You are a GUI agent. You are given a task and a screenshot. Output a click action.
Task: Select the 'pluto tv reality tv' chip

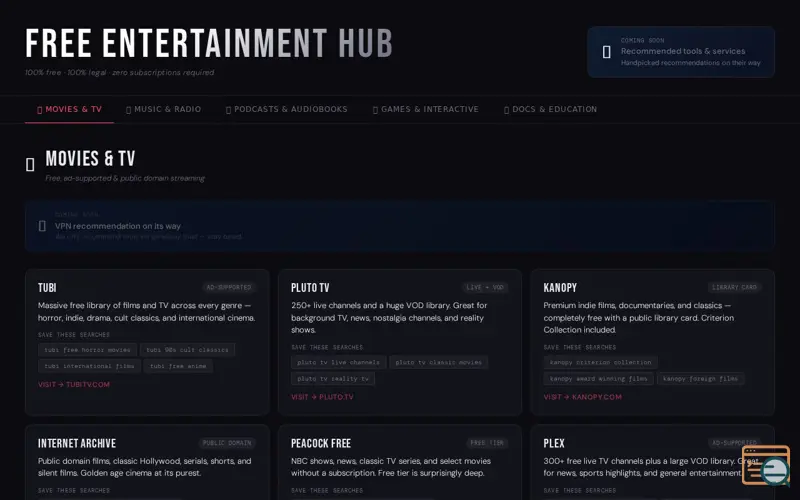click(333, 379)
